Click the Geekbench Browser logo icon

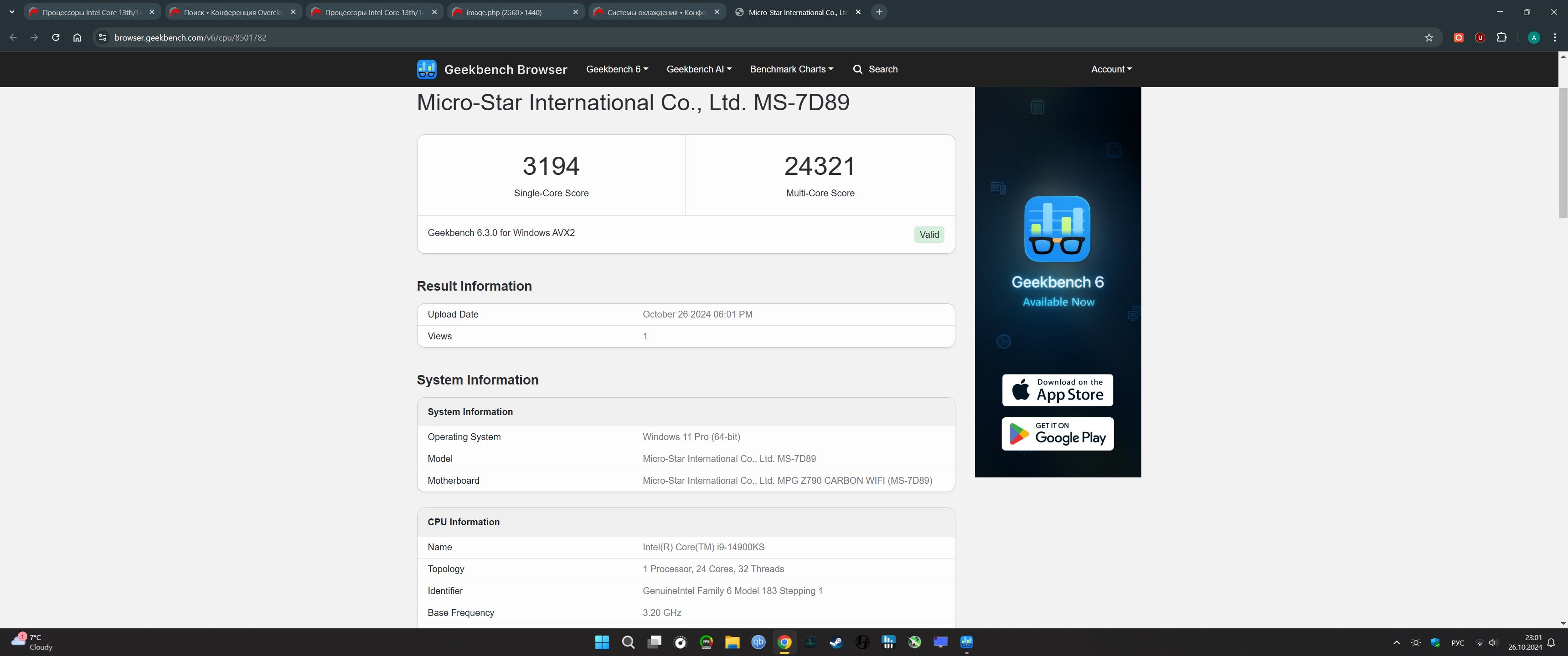pos(426,69)
